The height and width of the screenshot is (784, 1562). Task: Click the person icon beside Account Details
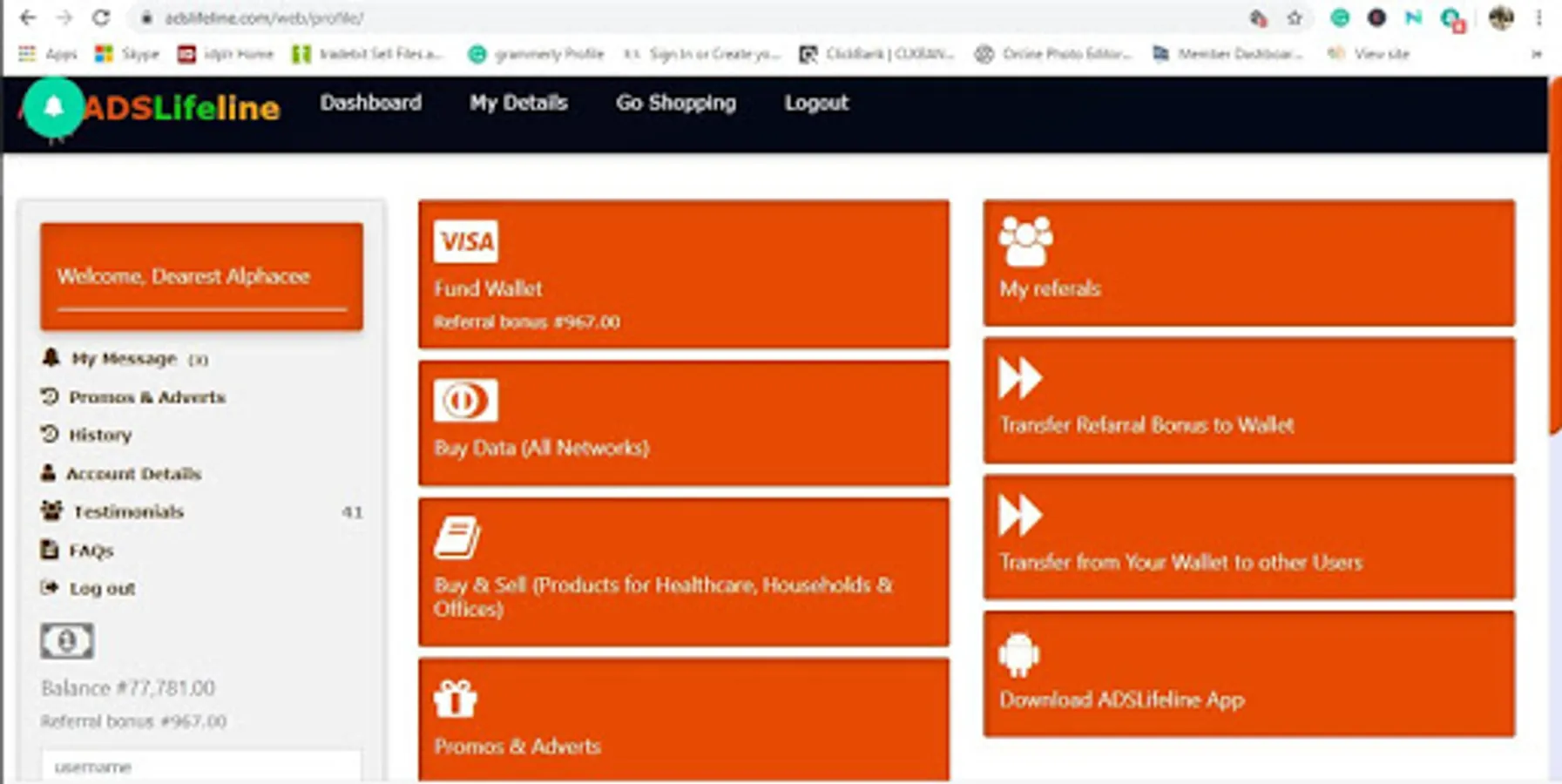tap(48, 473)
